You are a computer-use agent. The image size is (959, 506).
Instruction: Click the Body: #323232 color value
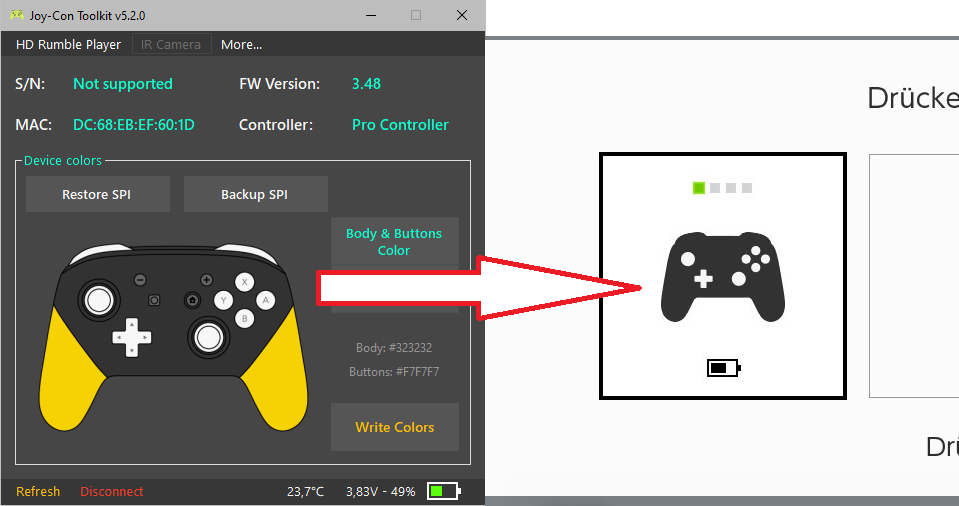(394, 348)
